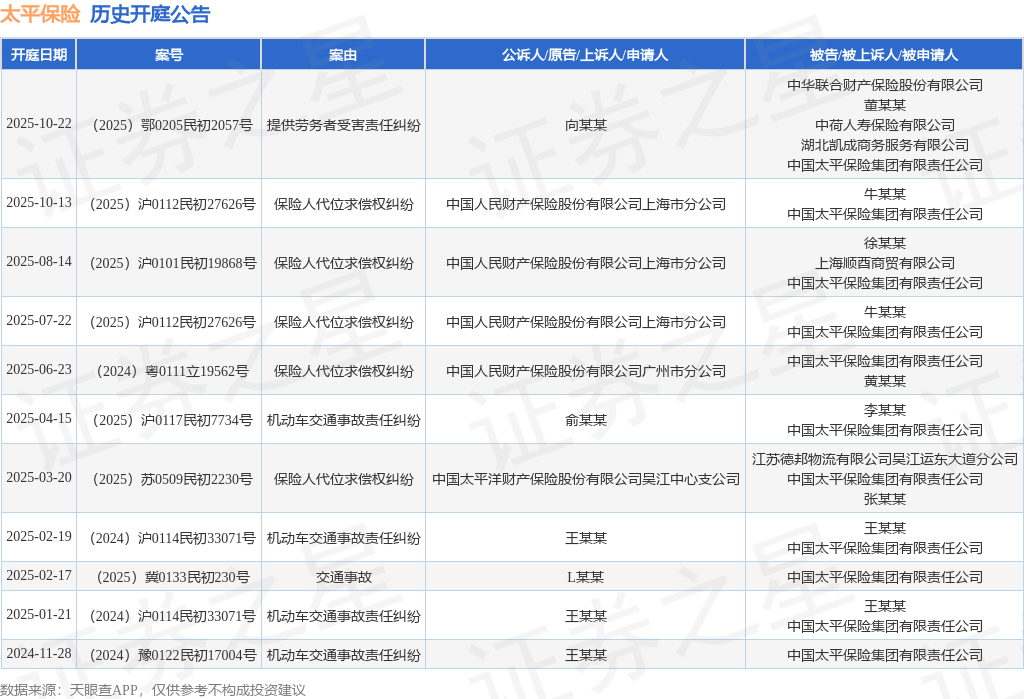Select the date cell 2025-01-21
Image resolution: width=1024 pixels, height=699 pixels.
tap(39, 615)
